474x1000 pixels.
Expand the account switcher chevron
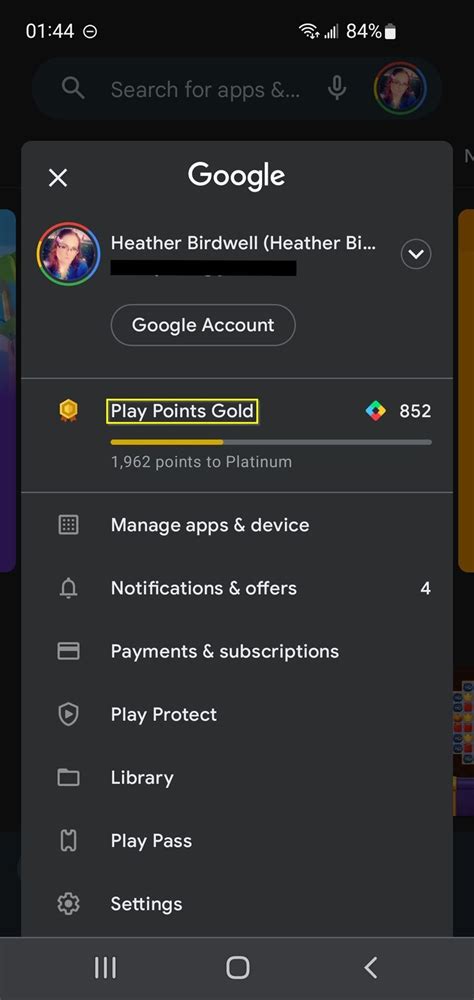point(416,254)
